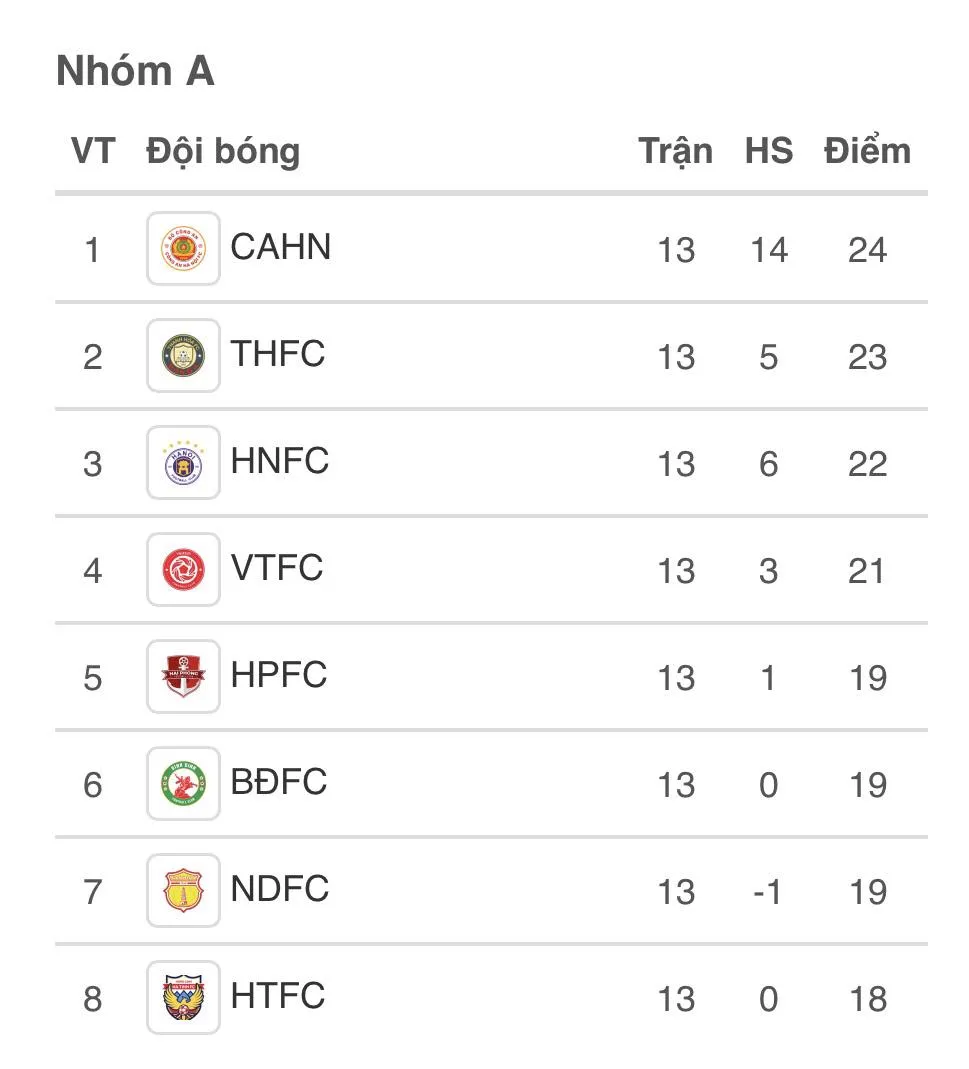969x1069 pixels.
Task: Click the Điểm column header
Action: coord(867,151)
